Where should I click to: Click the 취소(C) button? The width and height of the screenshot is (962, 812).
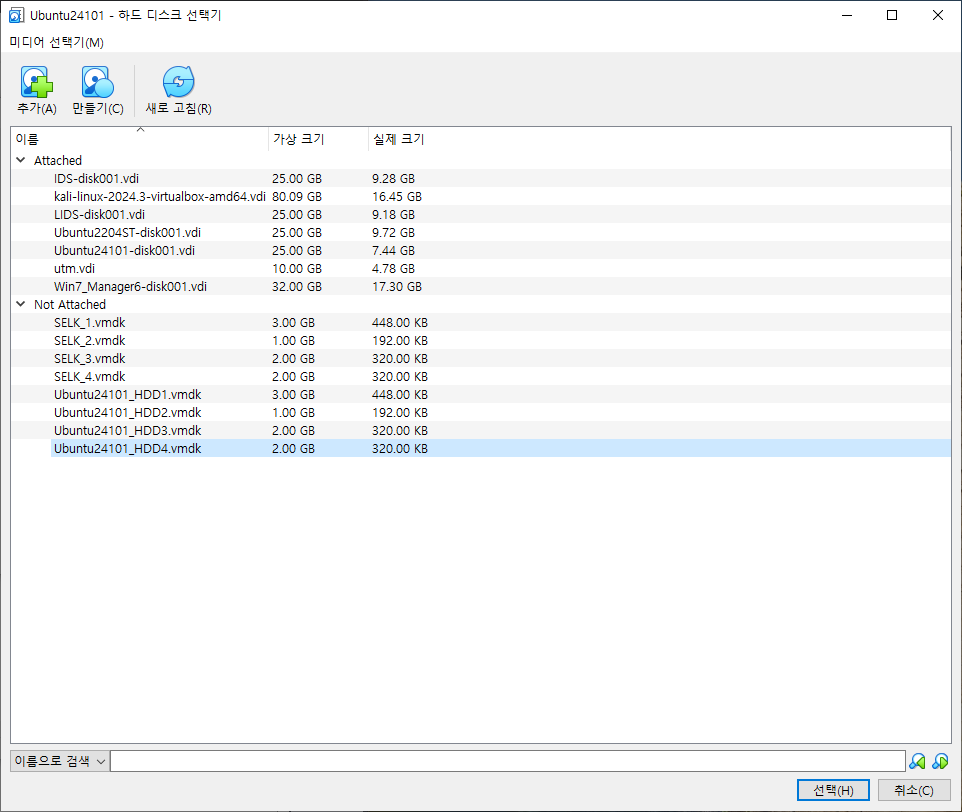click(914, 790)
